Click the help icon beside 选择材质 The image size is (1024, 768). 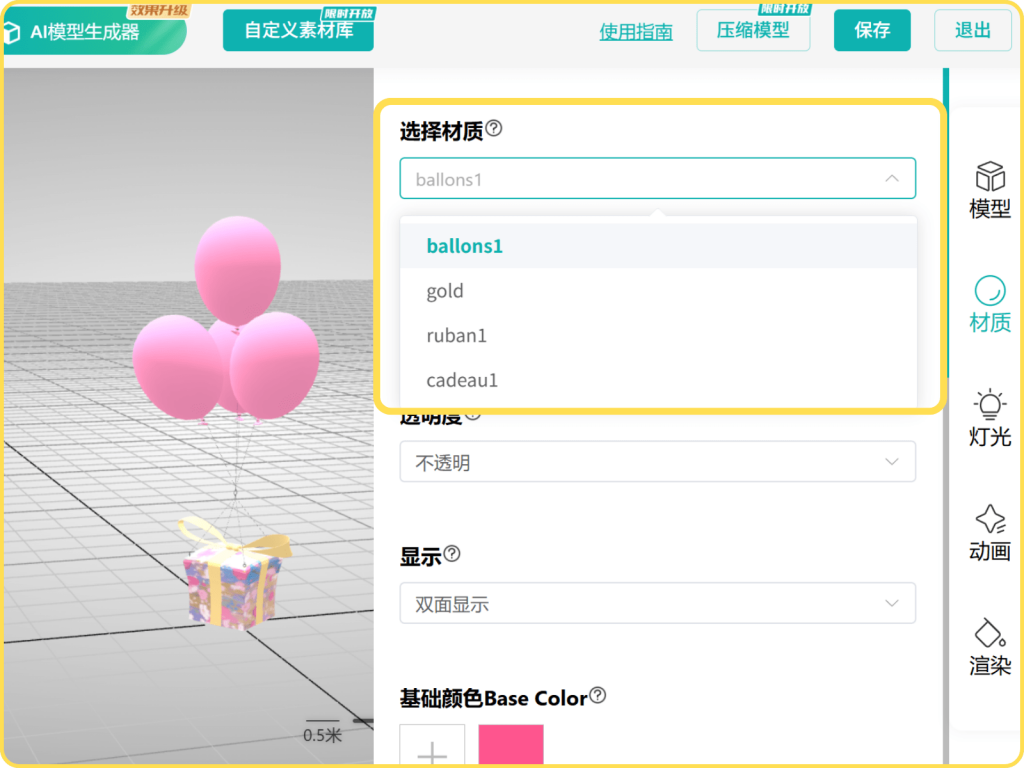coord(494,128)
